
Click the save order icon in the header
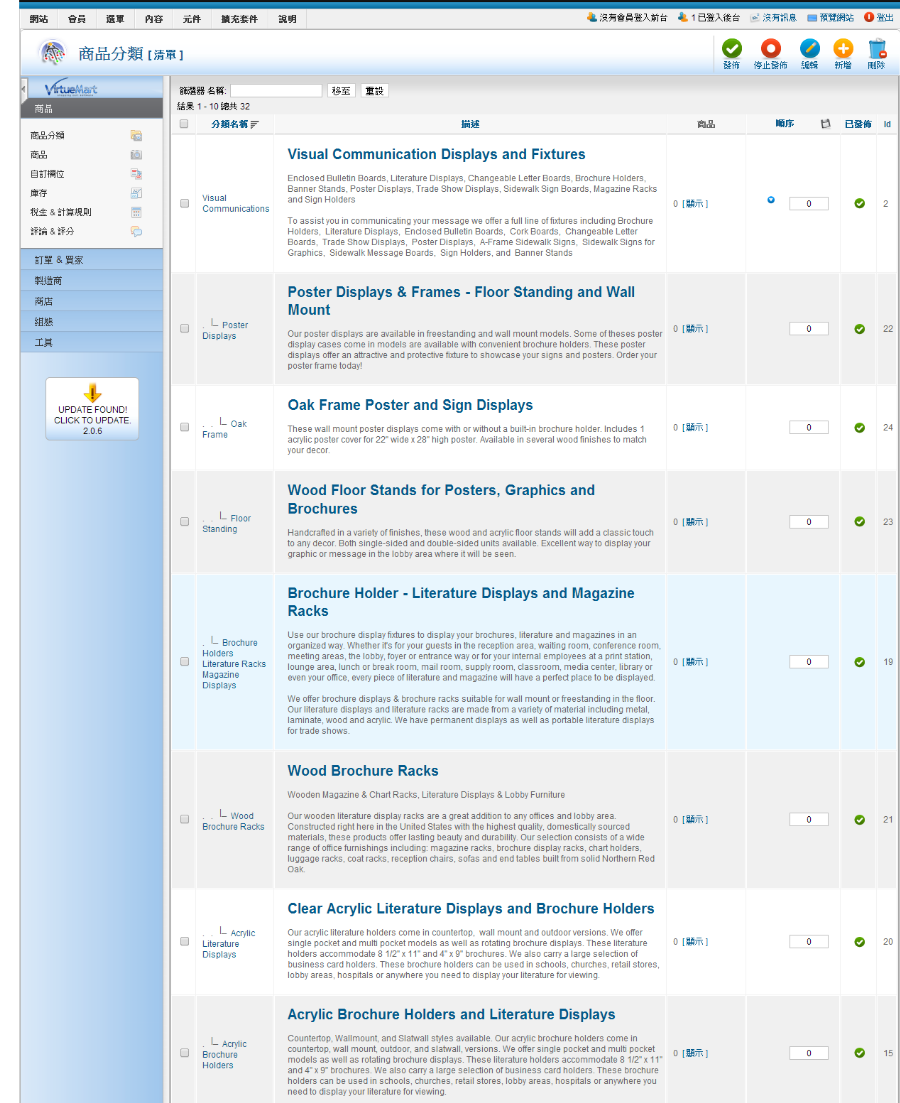pyautogui.click(x=825, y=124)
